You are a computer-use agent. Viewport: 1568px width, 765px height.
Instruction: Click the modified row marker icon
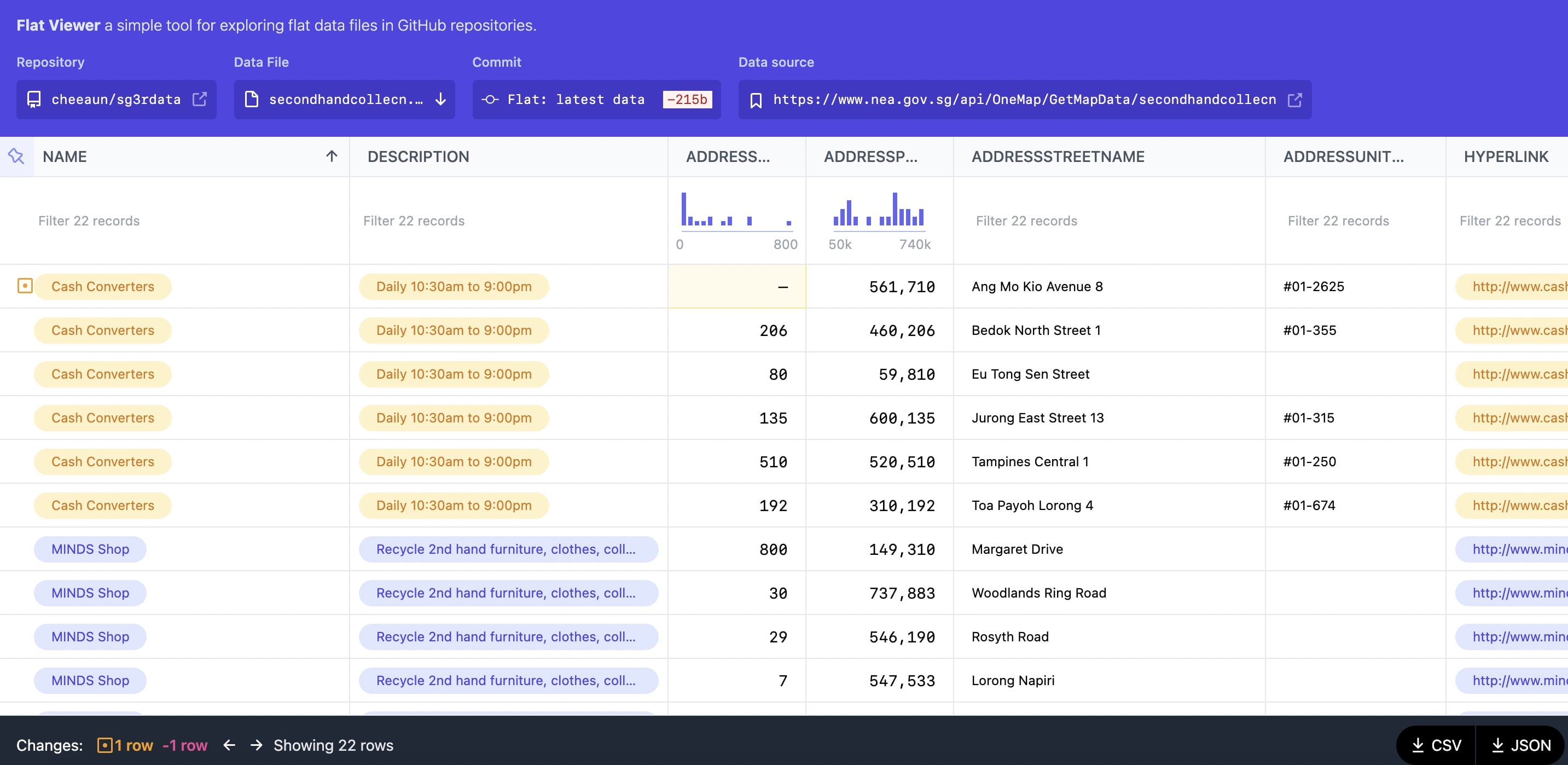point(25,286)
